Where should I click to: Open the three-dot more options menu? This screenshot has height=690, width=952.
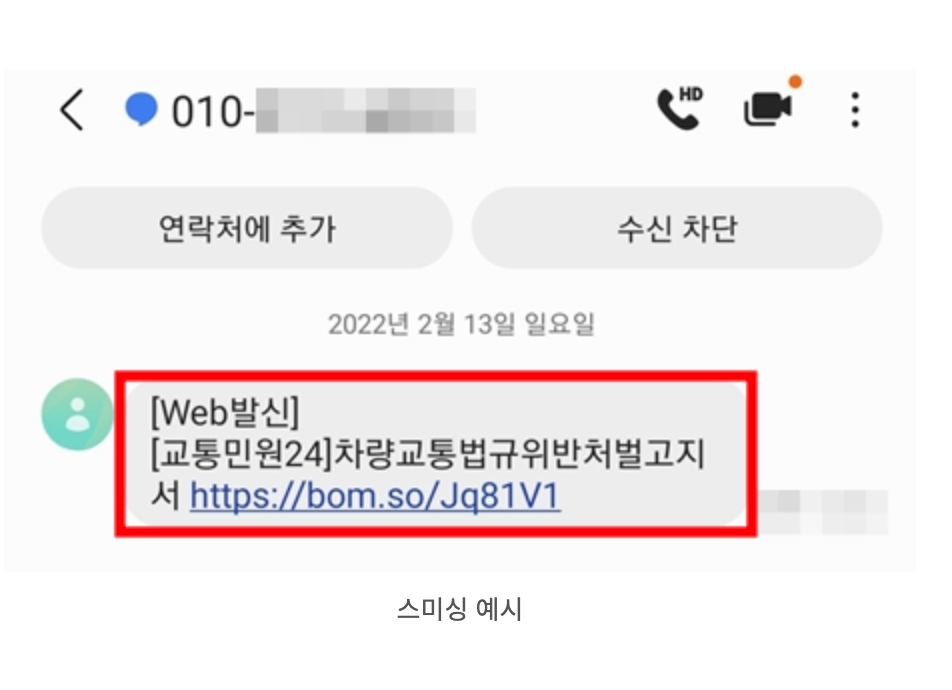pos(855,110)
